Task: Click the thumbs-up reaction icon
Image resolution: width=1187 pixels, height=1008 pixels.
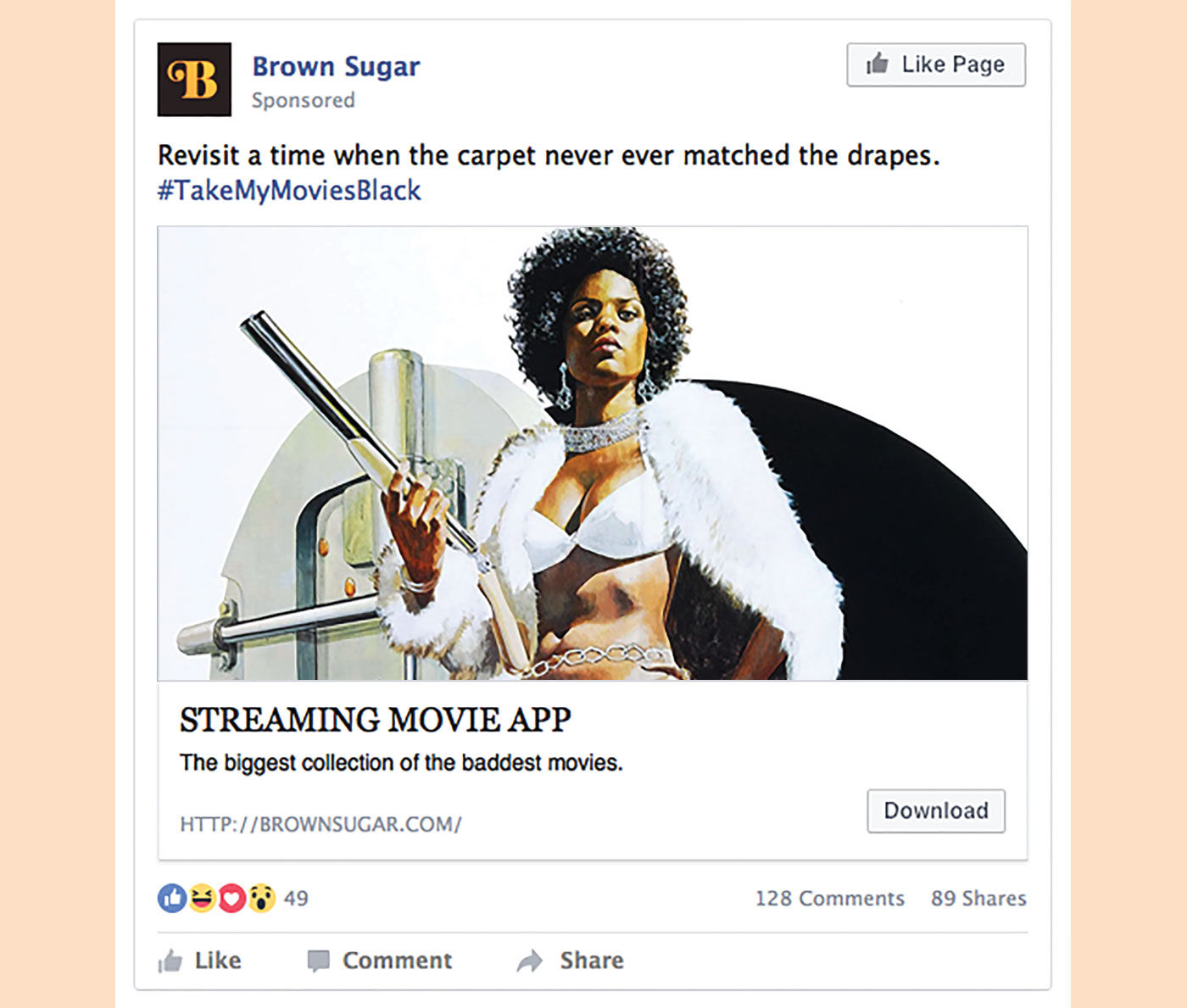Action: coord(172,898)
